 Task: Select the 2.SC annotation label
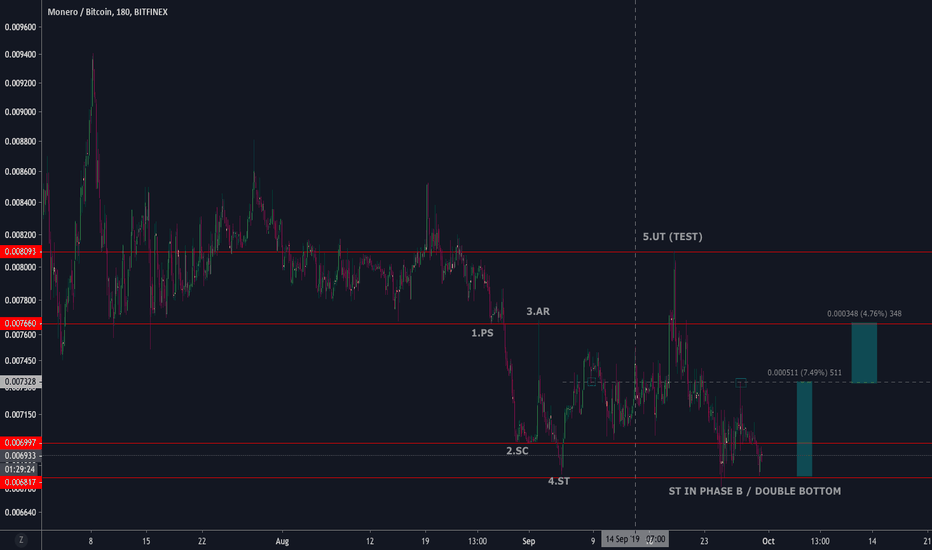(517, 451)
